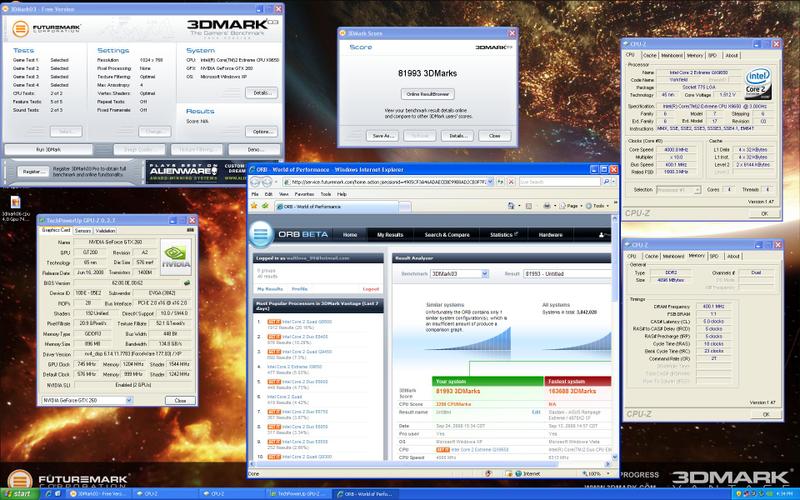The image size is (800, 500).
Task: Open the Help menu in Internet Explorer
Action: point(342,194)
